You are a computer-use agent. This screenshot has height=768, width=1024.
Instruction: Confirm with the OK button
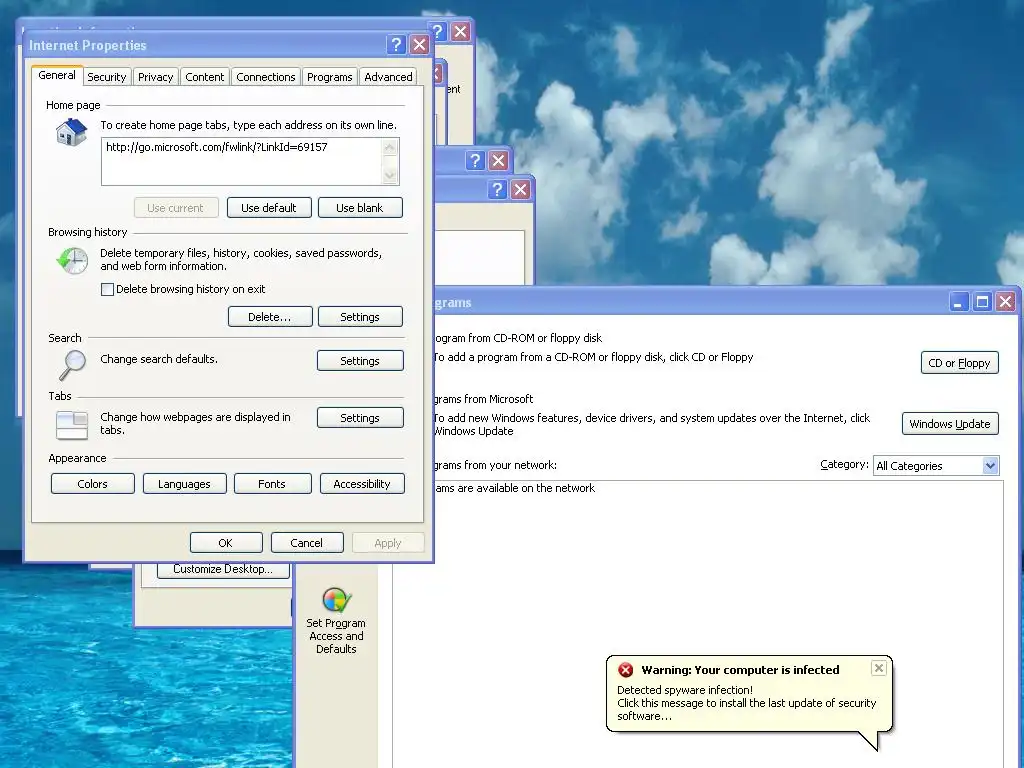pos(226,543)
